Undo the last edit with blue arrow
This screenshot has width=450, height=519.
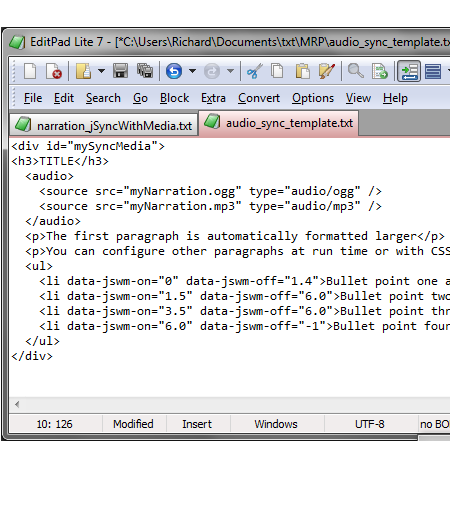(174, 71)
